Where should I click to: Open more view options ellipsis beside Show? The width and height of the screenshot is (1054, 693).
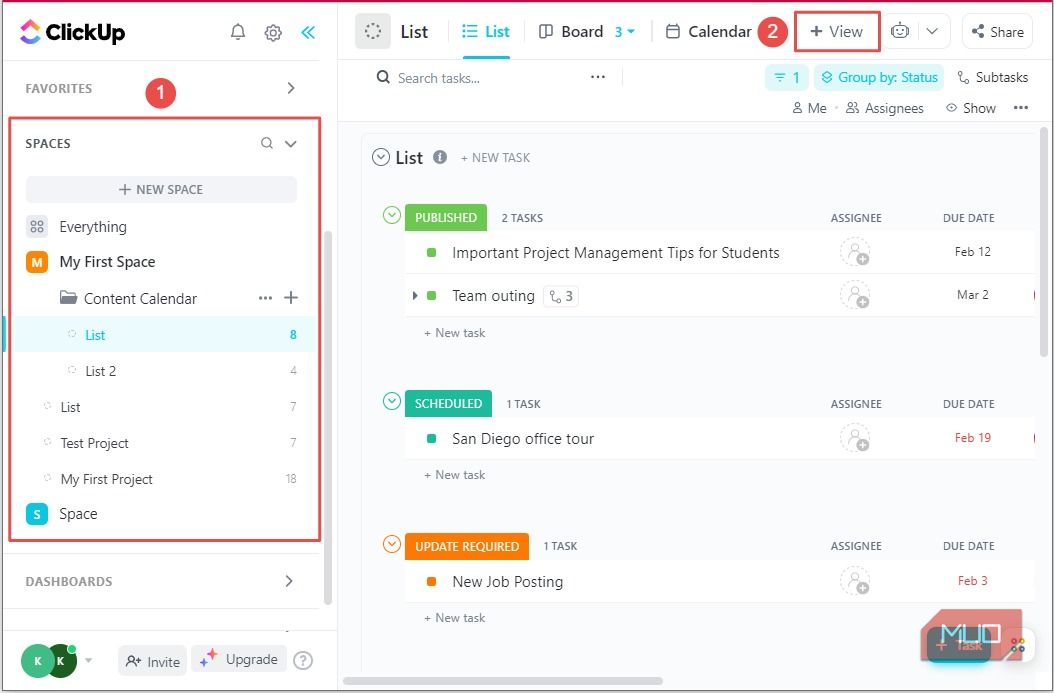click(1020, 108)
